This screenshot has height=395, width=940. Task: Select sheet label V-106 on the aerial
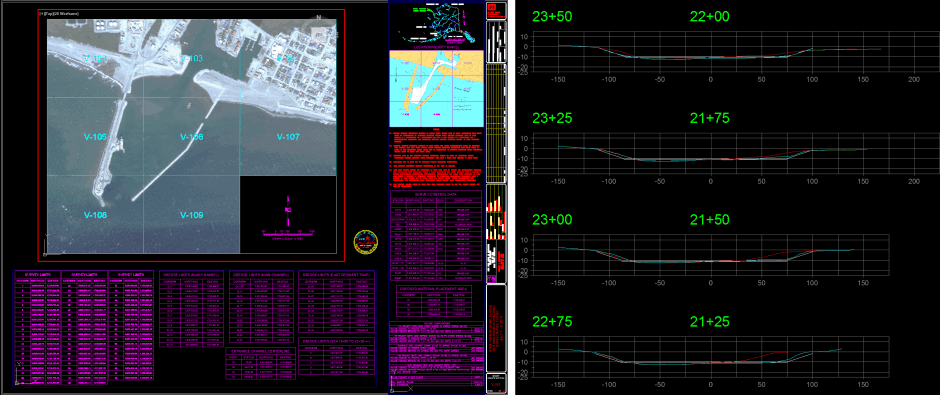click(192, 137)
